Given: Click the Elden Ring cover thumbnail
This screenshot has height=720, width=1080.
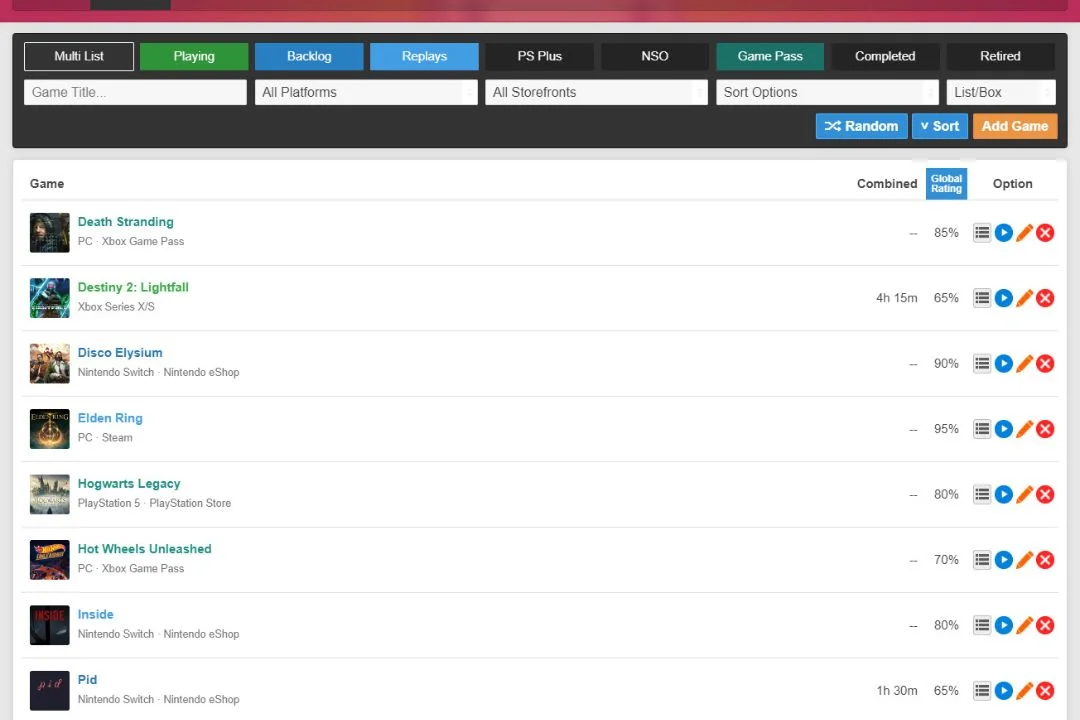Looking at the screenshot, I should click(x=50, y=429).
